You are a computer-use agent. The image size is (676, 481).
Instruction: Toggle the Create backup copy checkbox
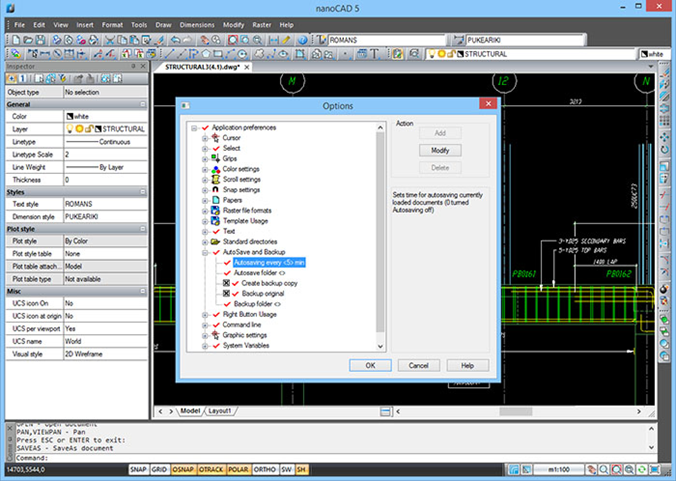point(226,284)
